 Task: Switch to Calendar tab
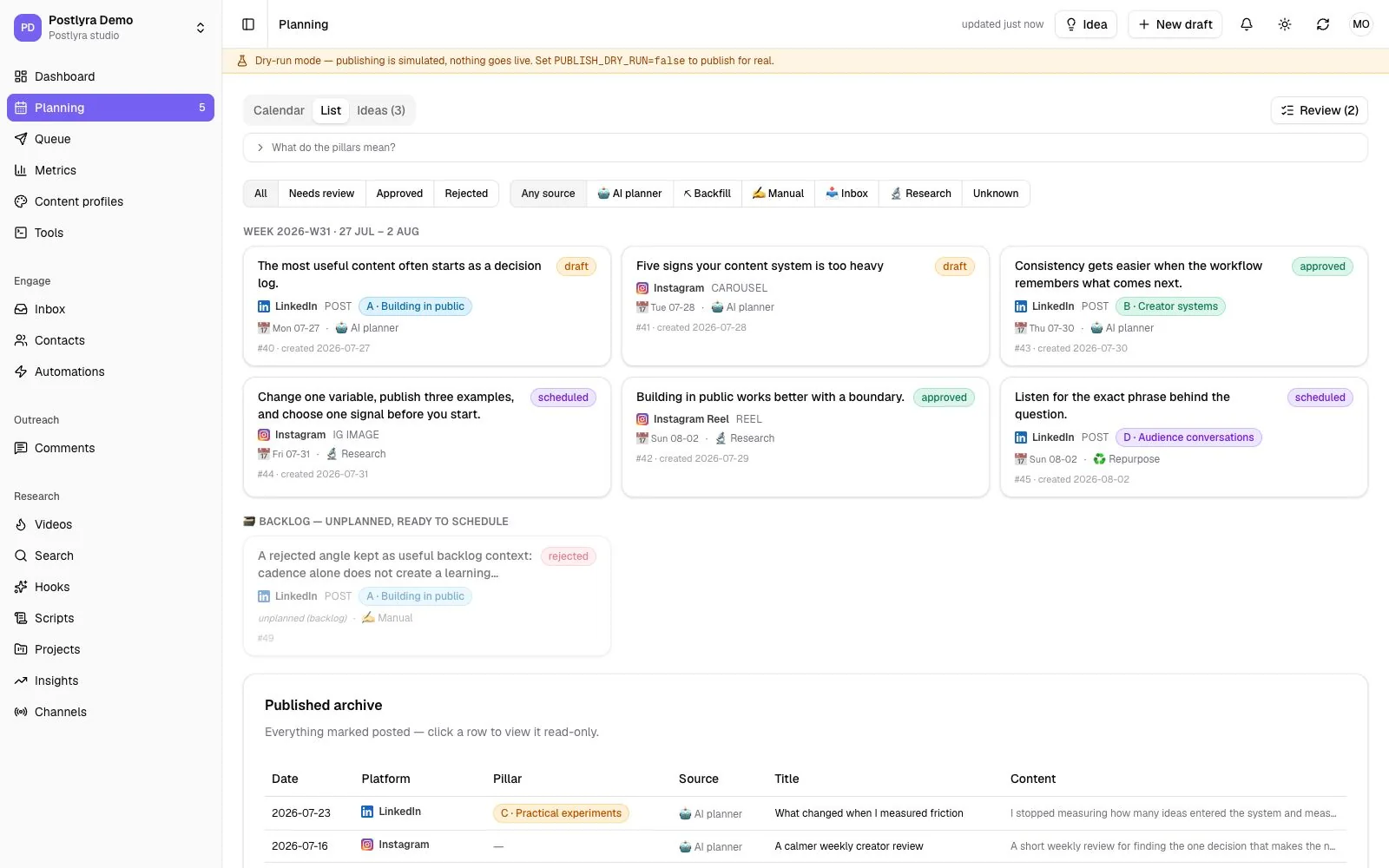point(279,110)
